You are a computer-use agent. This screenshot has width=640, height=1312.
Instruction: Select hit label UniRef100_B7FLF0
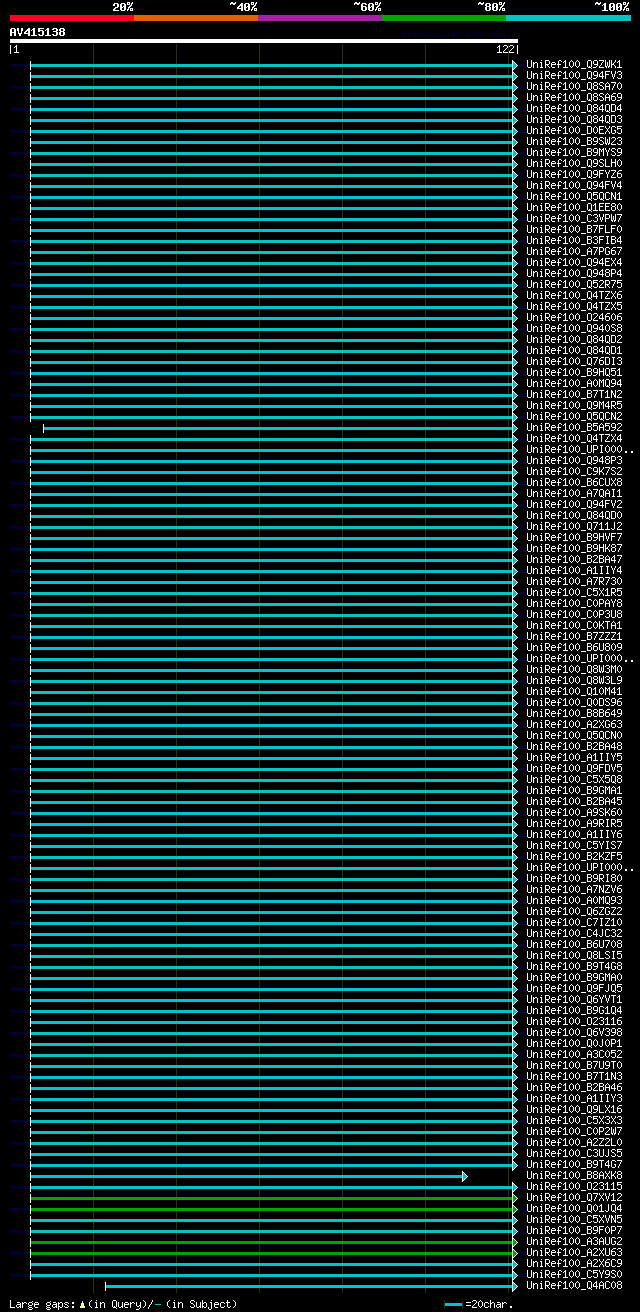point(574,230)
